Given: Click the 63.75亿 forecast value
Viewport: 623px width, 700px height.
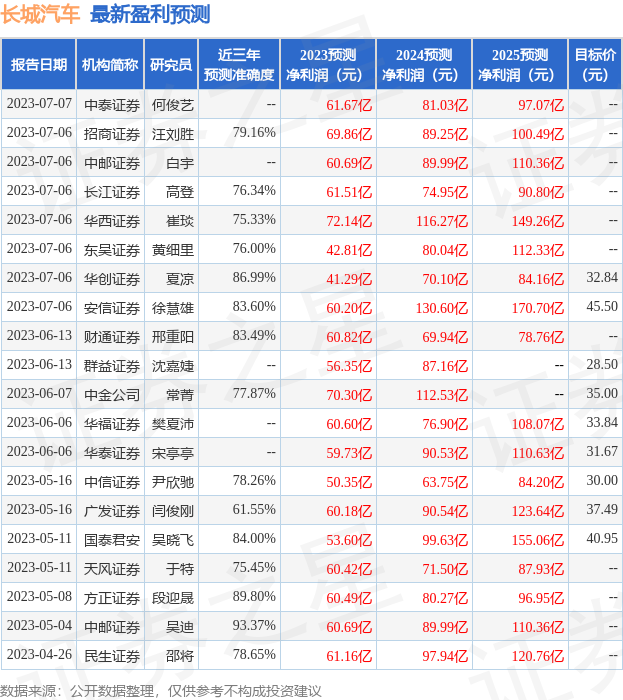Looking at the screenshot, I should tap(445, 483).
